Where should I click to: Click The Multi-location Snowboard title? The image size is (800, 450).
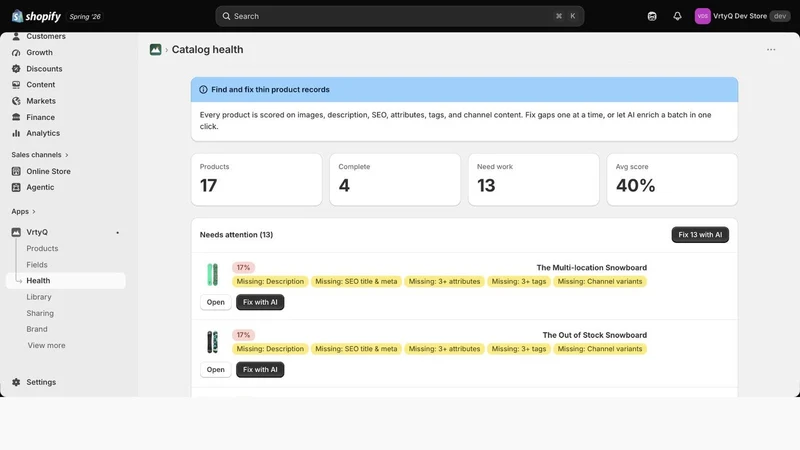pos(591,267)
